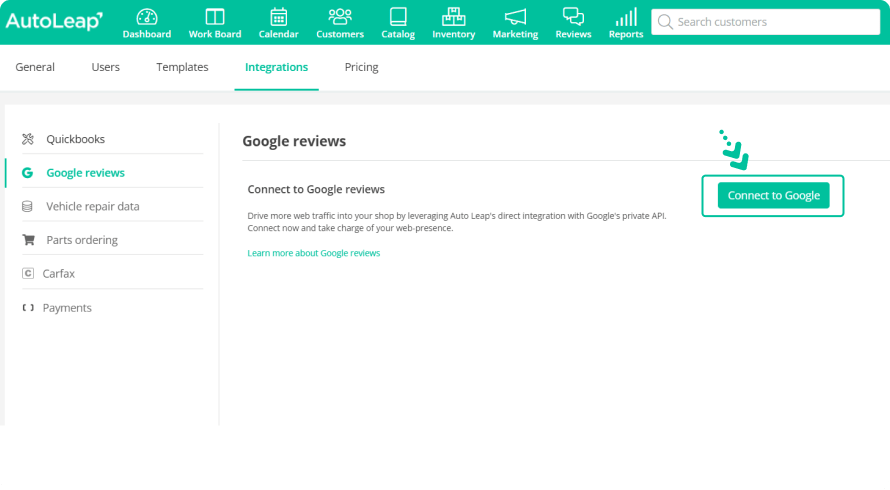Viewport: 890px width, 490px height.
Task: Follow Learn more about Google reviews link
Action: coord(313,253)
